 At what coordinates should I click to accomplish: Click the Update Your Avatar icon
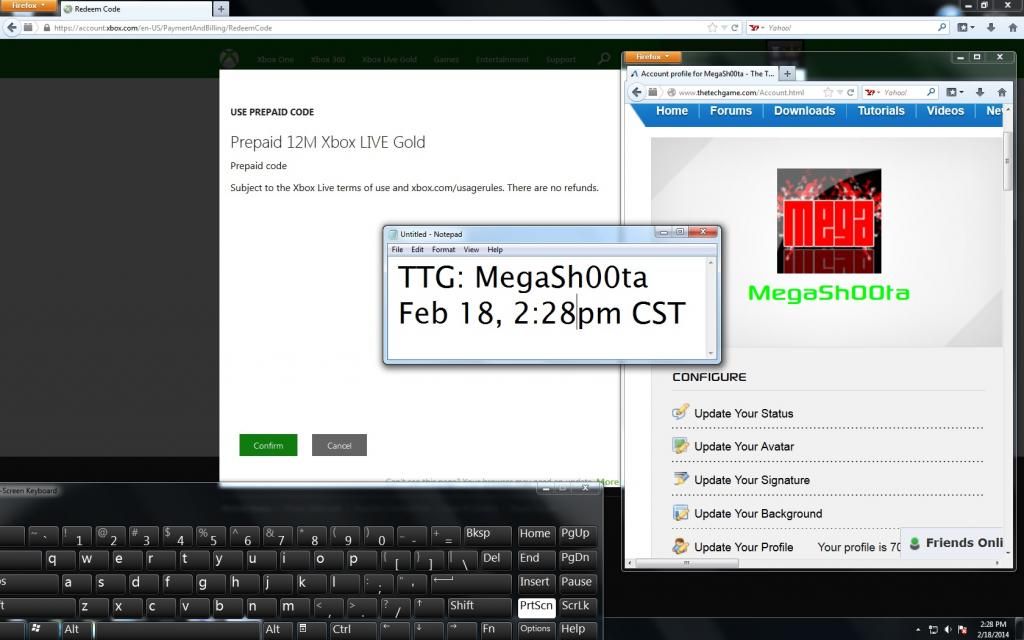pos(681,446)
